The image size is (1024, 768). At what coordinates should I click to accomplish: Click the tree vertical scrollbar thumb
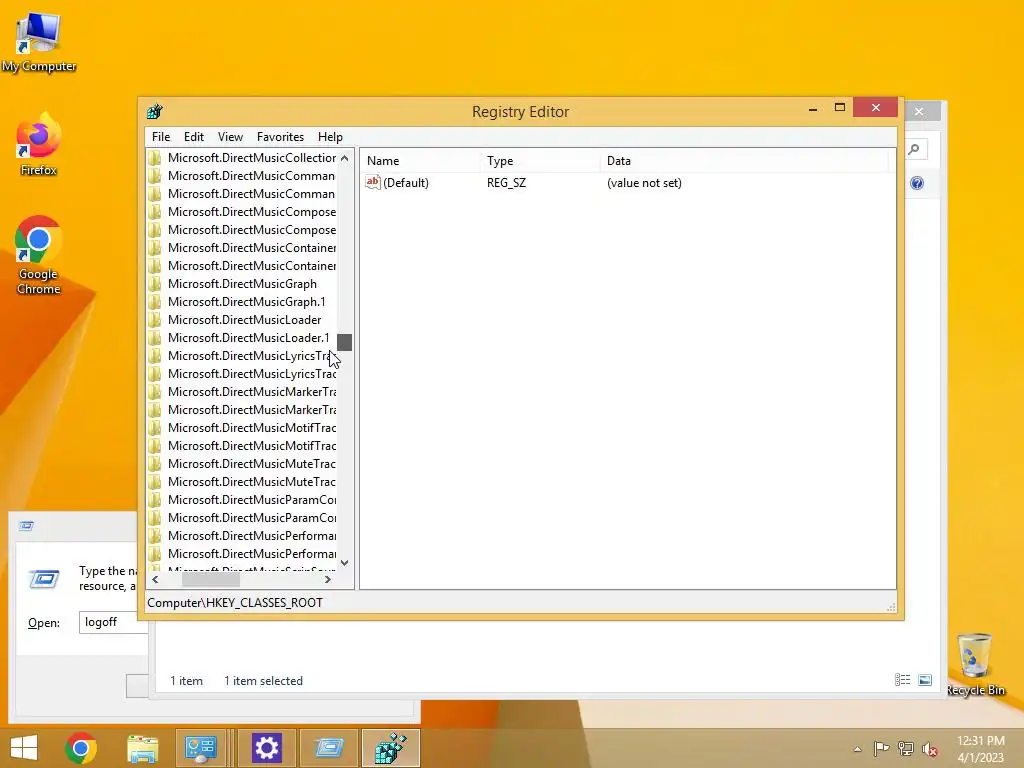pos(345,342)
